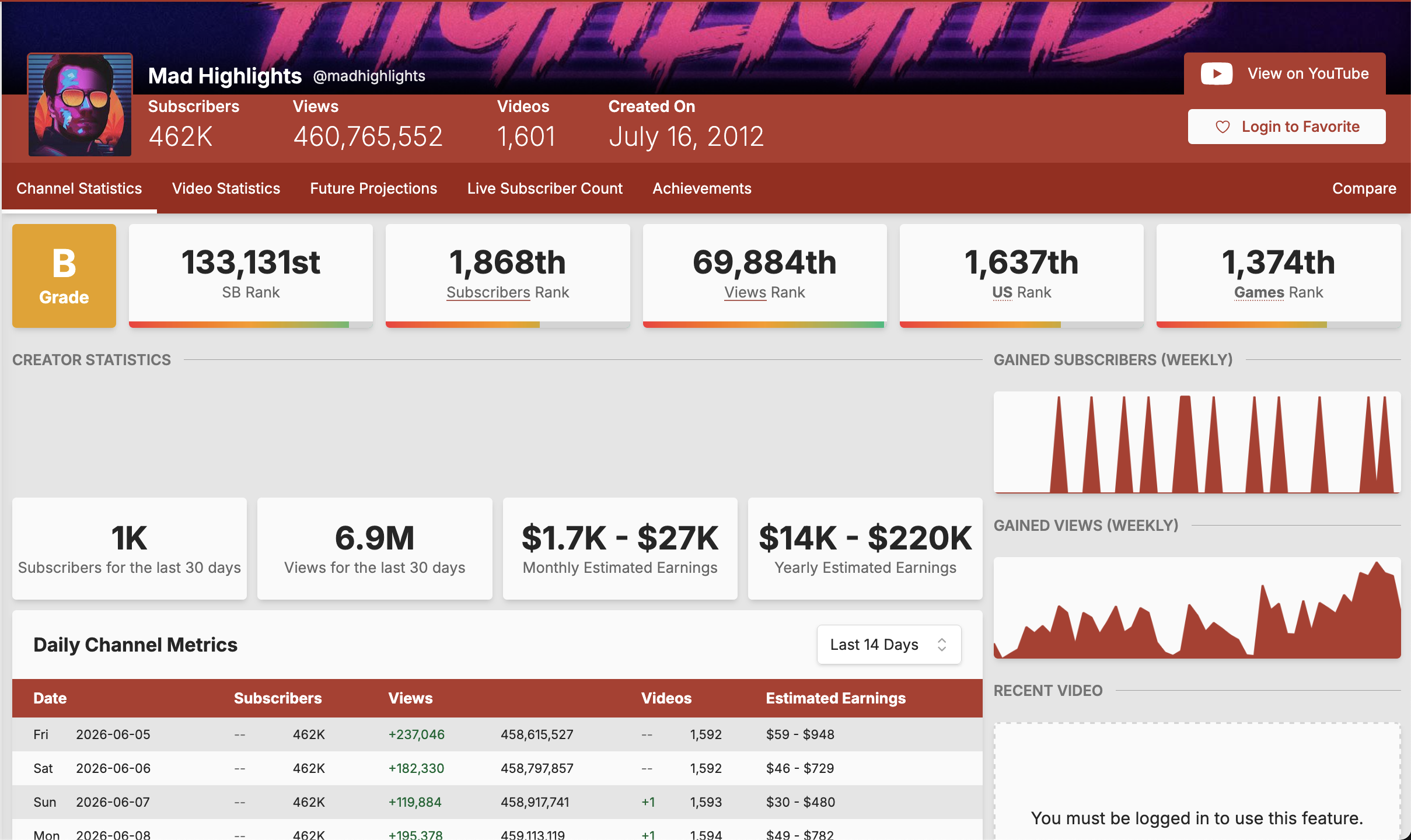Click the 1,637th US rank value
This screenshot has height=840, width=1411.
pos(1021,262)
